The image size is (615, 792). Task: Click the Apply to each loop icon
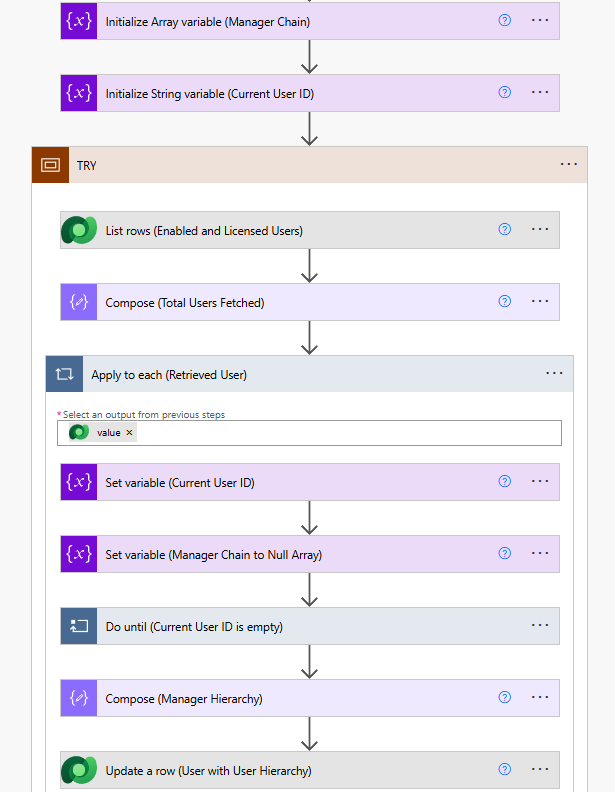[65, 374]
